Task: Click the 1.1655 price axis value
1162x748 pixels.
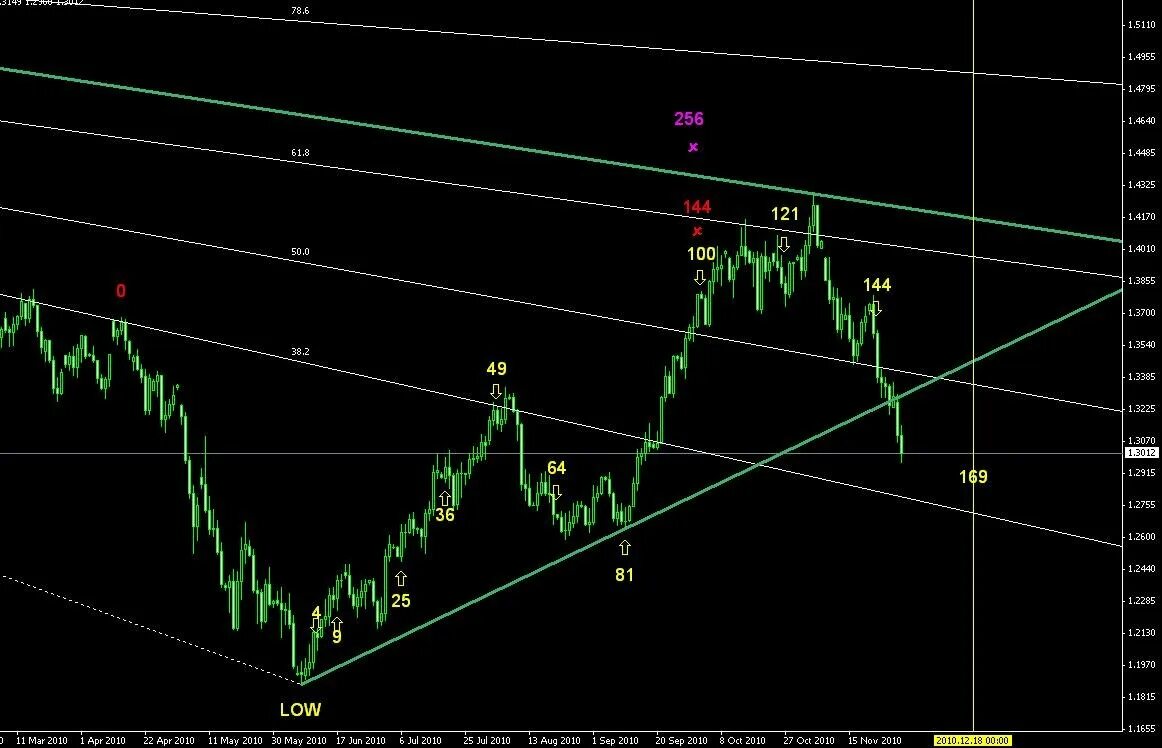Action: [1141, 729]
